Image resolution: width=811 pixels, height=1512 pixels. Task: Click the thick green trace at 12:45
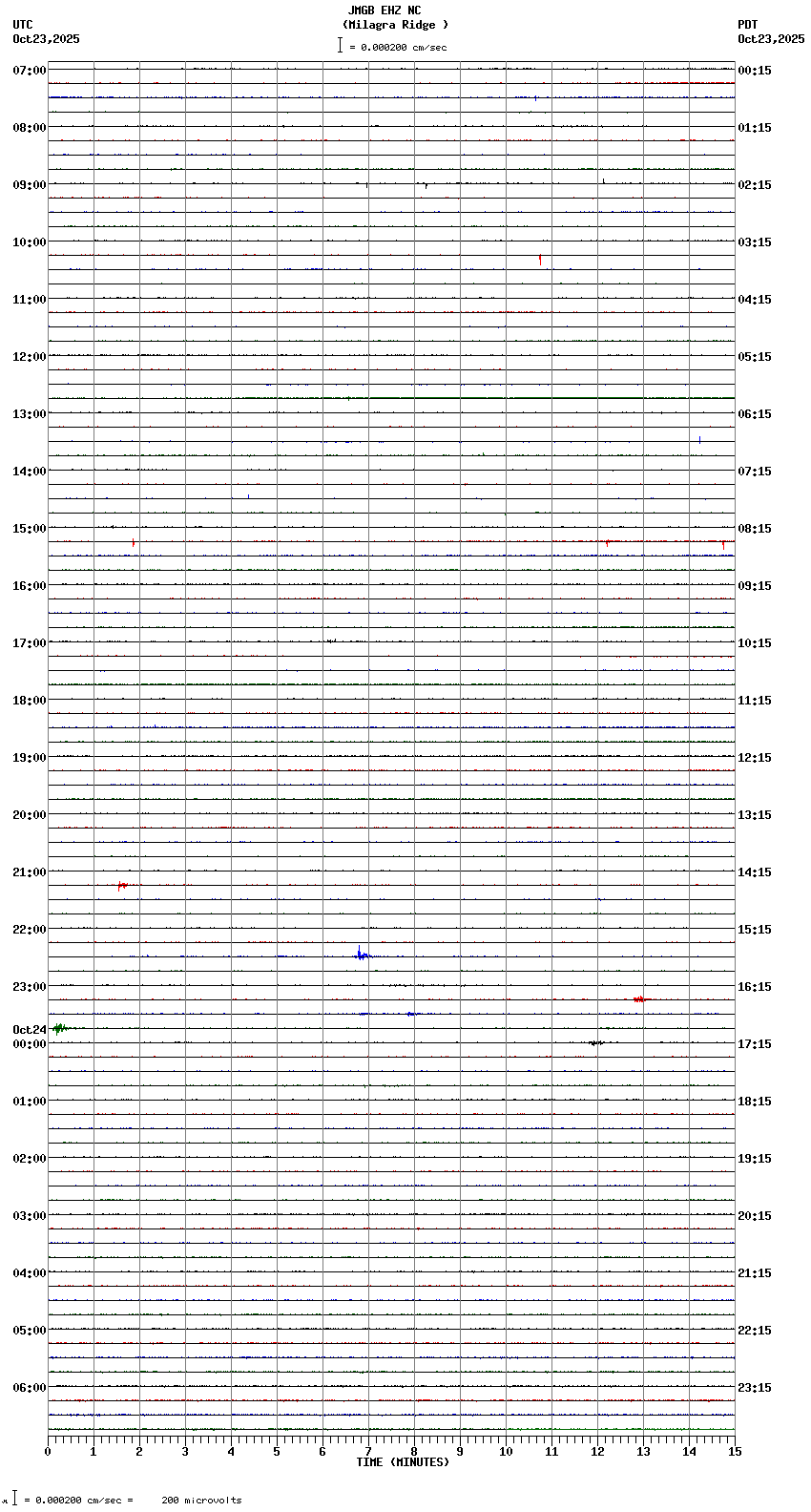tap(487, 398)
